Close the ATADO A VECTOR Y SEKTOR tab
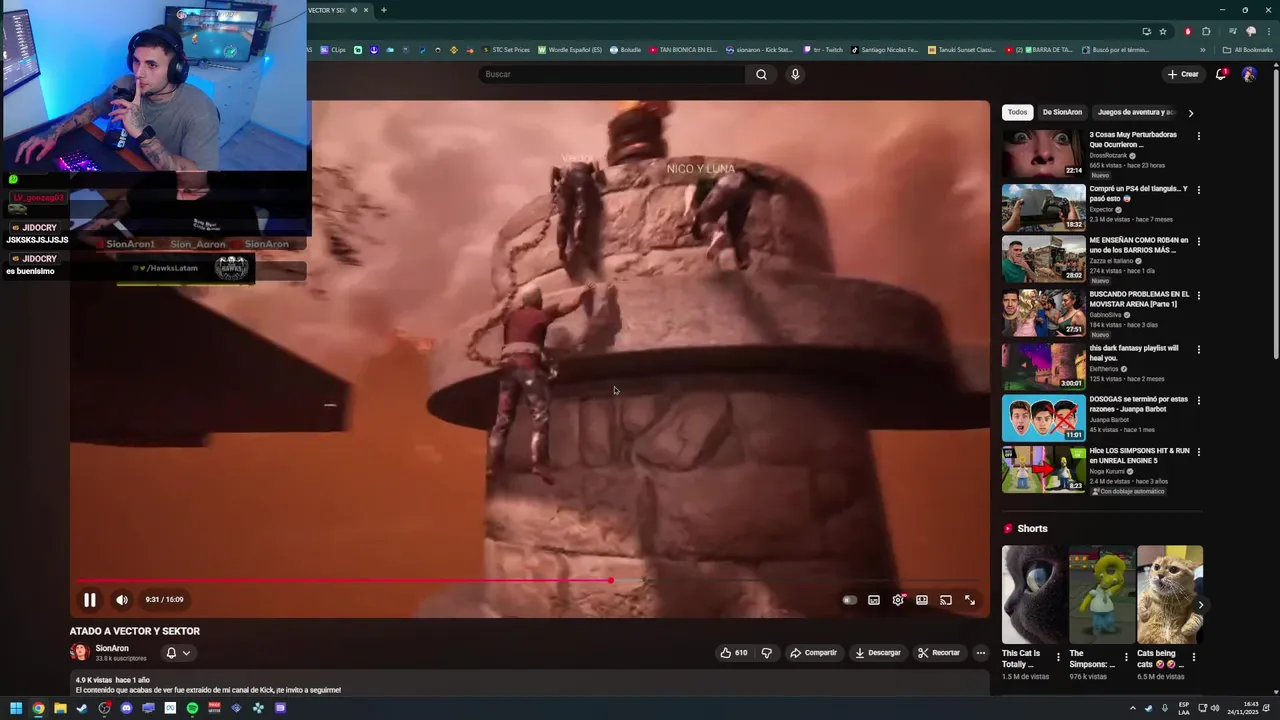The height and width of the screenshot is (720, 1280). click(x=366, y=10)
